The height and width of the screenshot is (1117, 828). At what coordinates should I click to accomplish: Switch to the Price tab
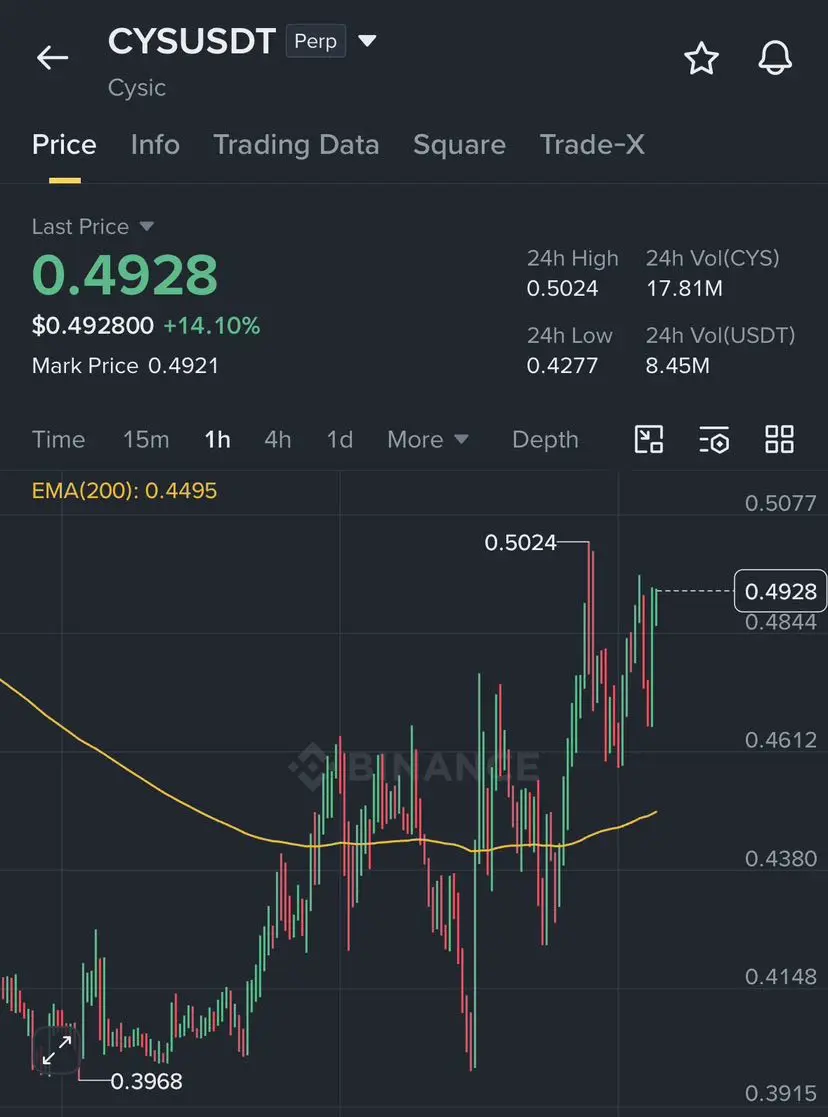[x=64, y=145]
